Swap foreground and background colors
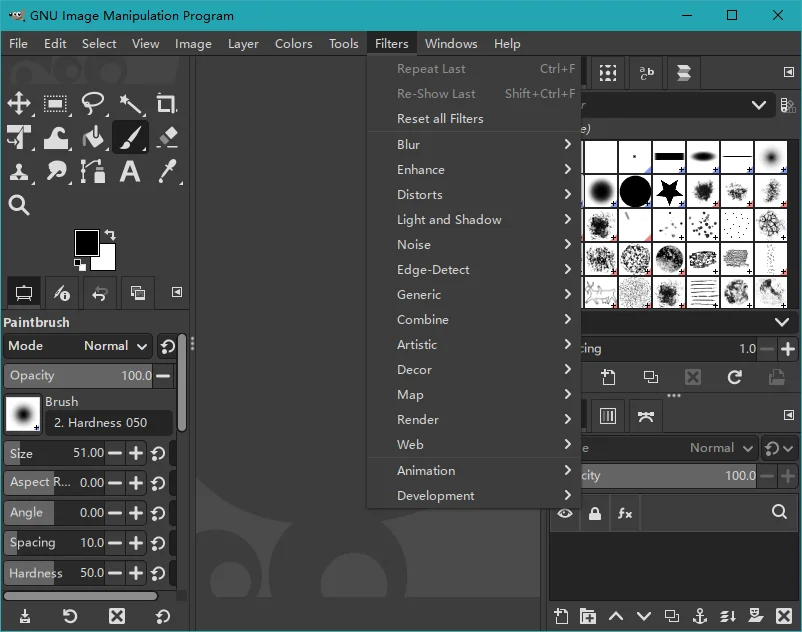Viewport: 802px width, 632px height. click(110, 235)
